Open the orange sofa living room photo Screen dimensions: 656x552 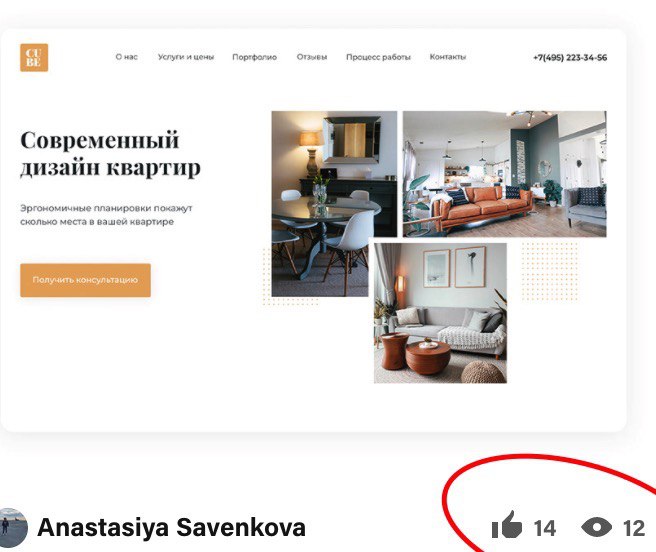click(x=505, y=174)
